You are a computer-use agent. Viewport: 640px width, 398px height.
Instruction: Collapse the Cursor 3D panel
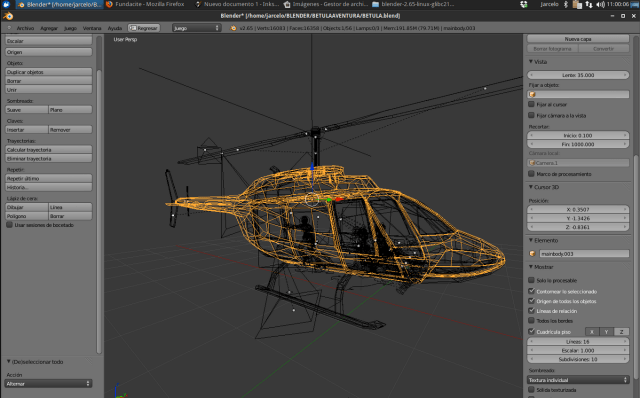pos(531,187)
